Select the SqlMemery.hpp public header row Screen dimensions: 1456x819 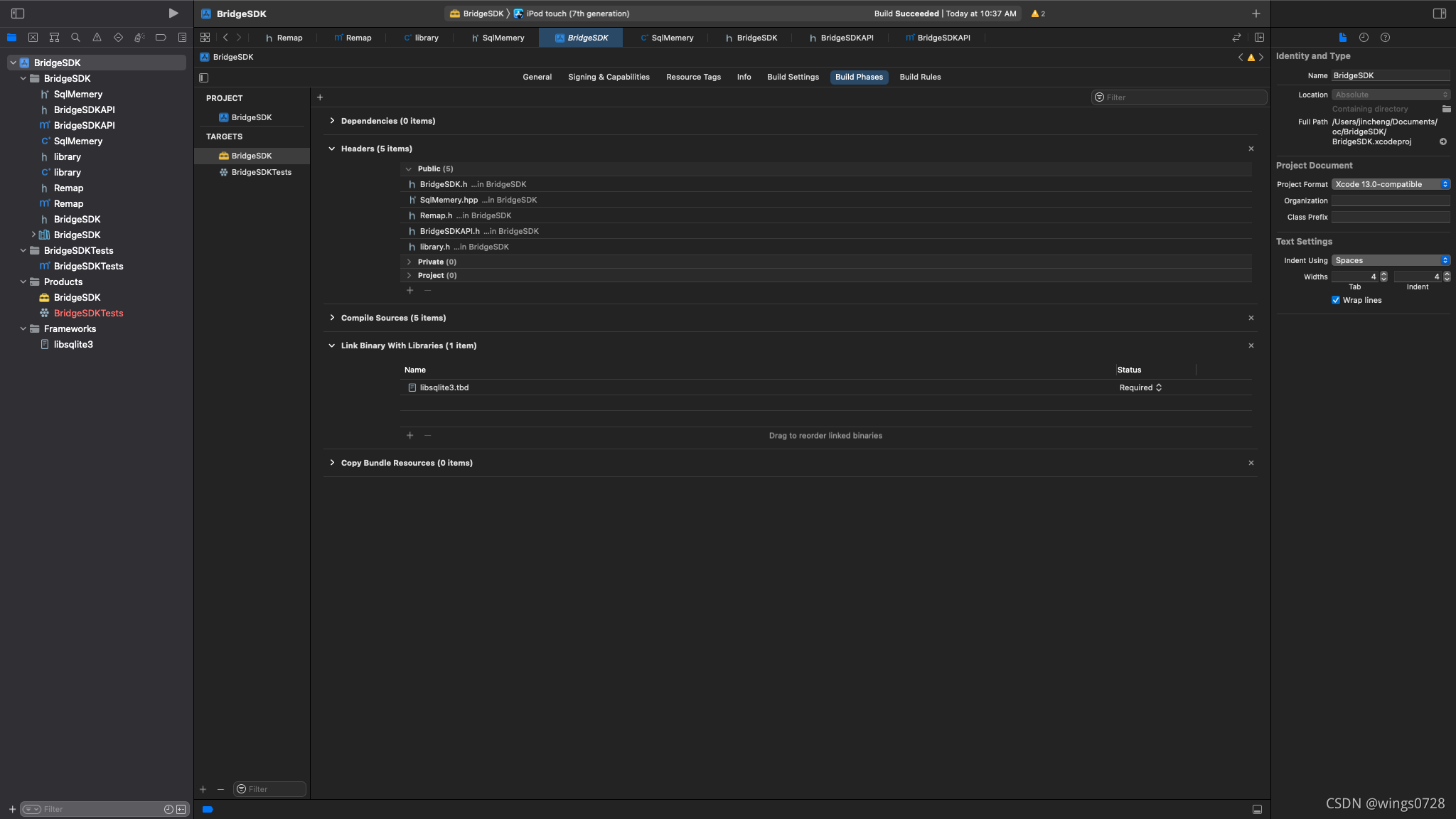825,200
